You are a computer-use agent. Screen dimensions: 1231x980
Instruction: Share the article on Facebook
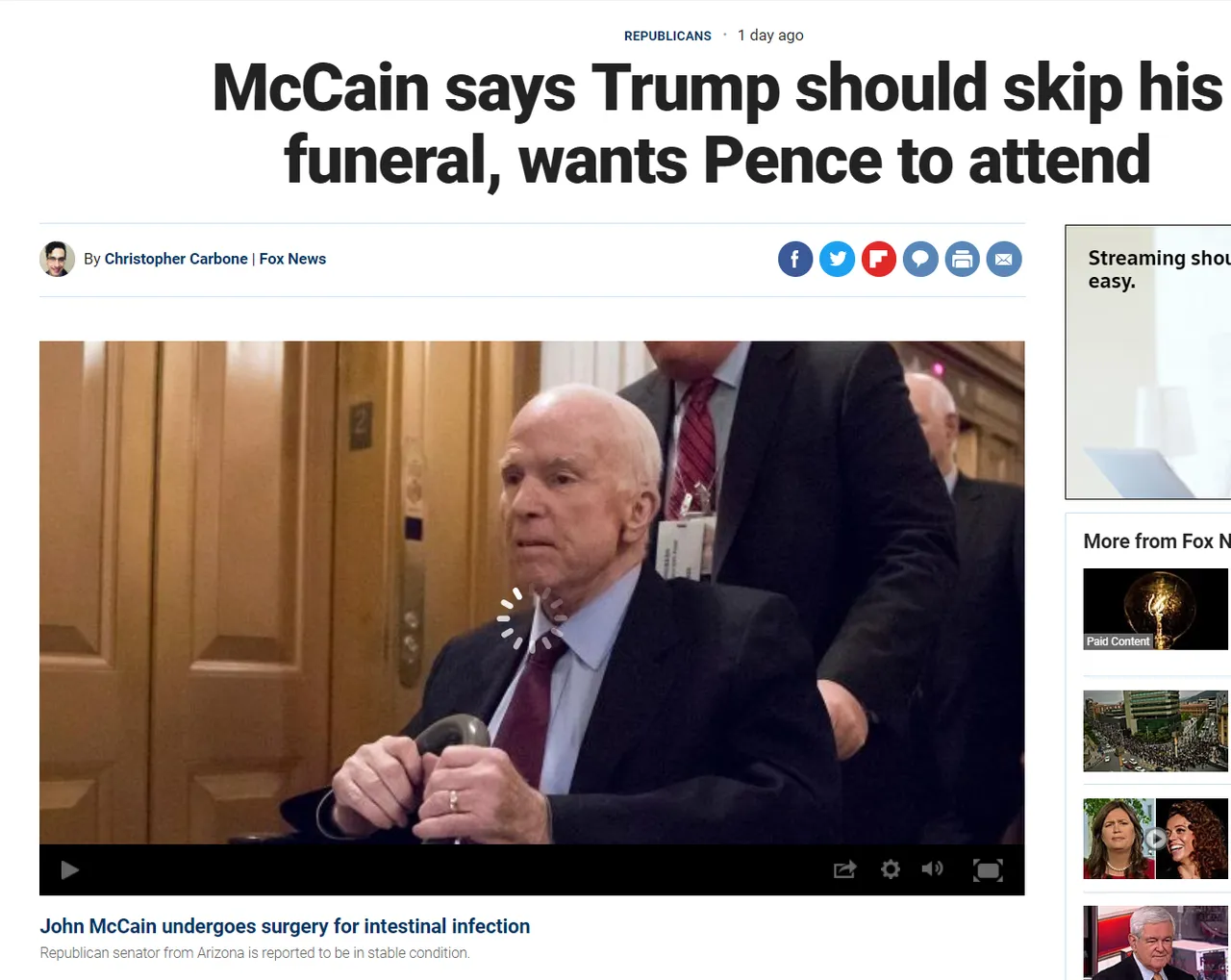coord(795,259)
